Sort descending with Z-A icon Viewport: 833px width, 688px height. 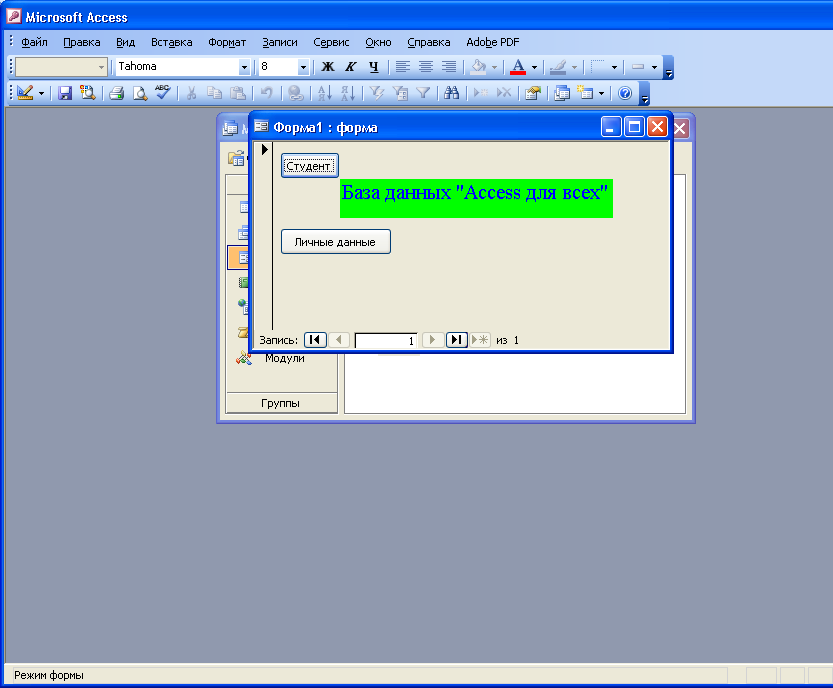[x=347, y=93]
